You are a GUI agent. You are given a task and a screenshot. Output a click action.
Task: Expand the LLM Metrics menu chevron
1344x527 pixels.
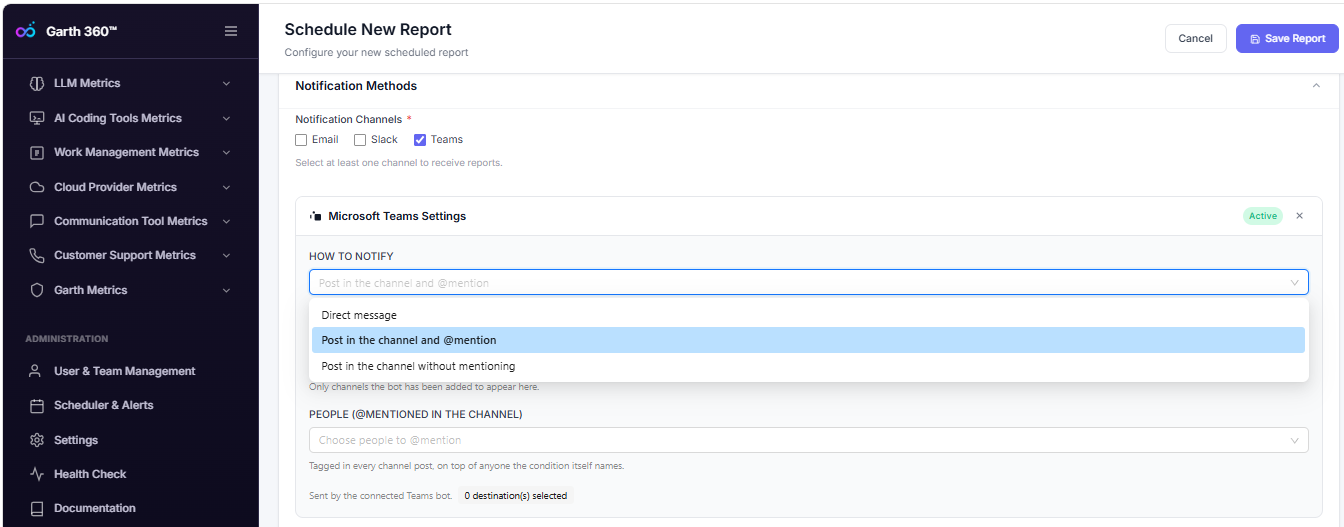click(226, 84)
